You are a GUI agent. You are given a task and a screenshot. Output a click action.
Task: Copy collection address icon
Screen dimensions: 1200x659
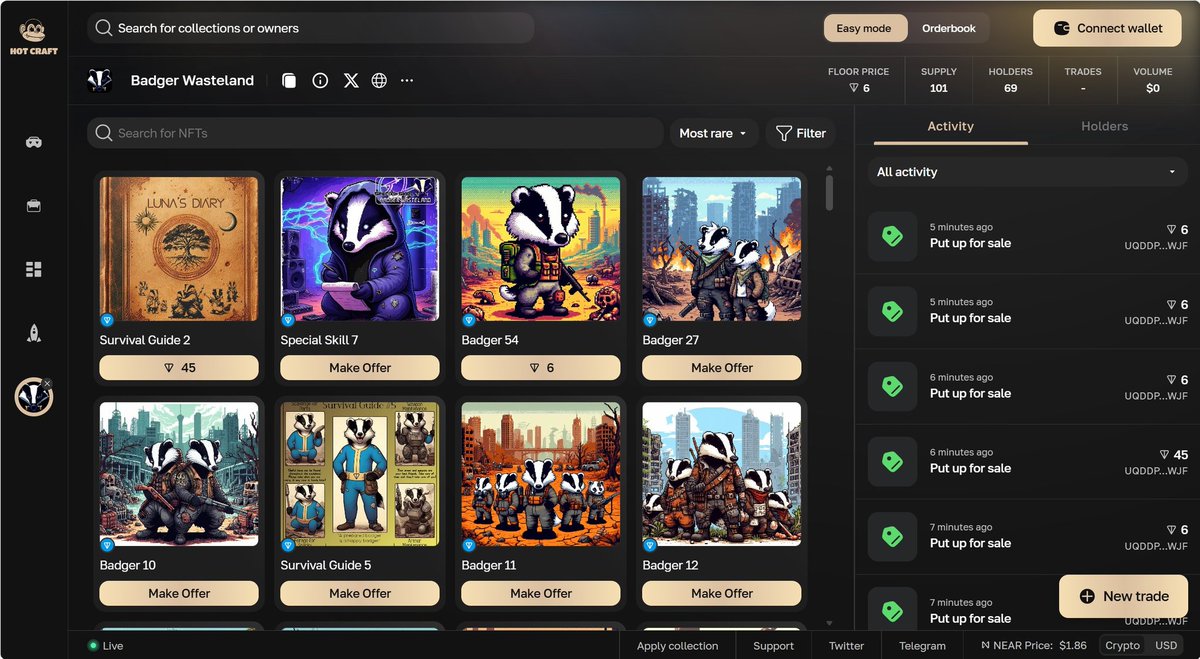pos(289,81)
